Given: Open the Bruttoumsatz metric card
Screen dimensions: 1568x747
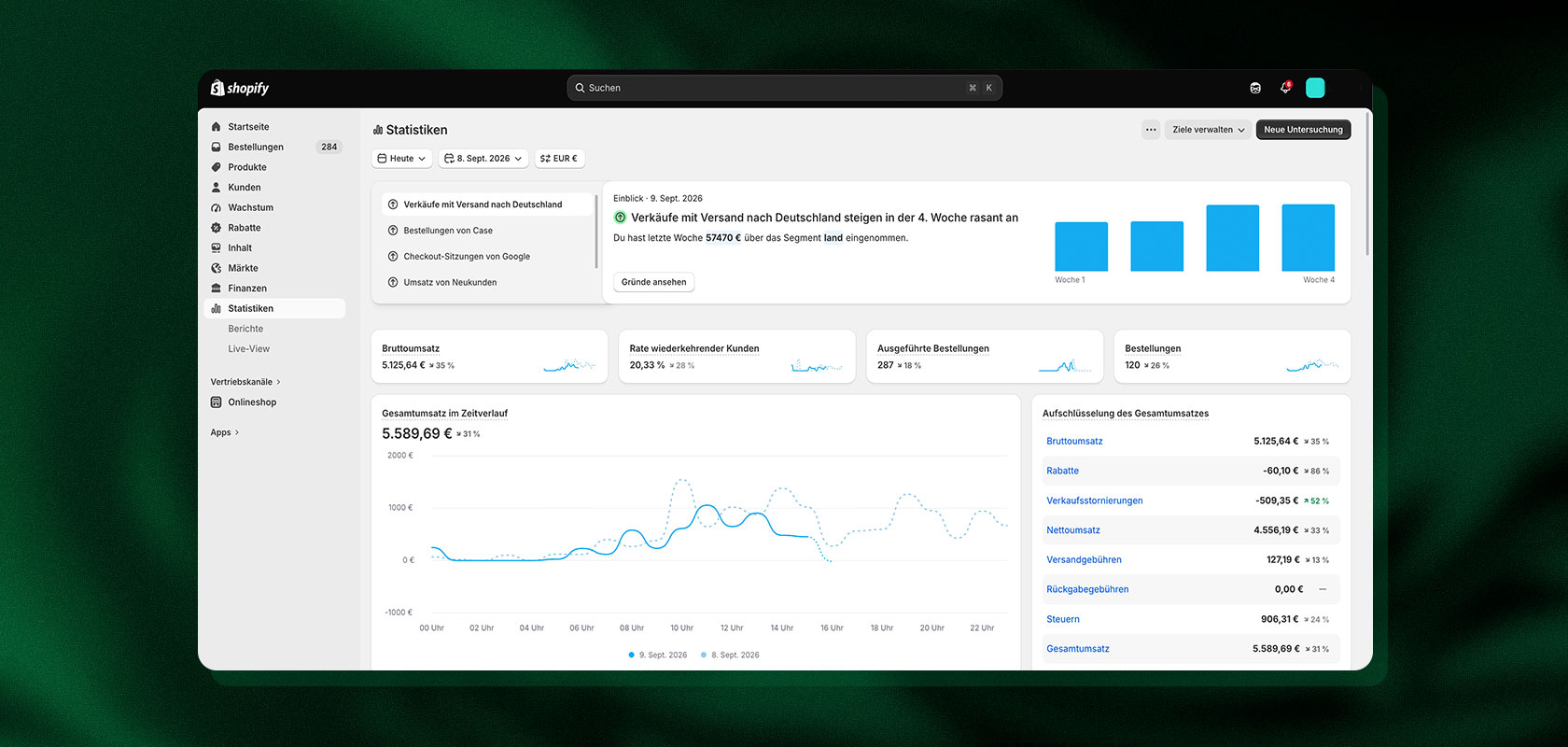Looking at the screenshot, I should click(489, 357).
